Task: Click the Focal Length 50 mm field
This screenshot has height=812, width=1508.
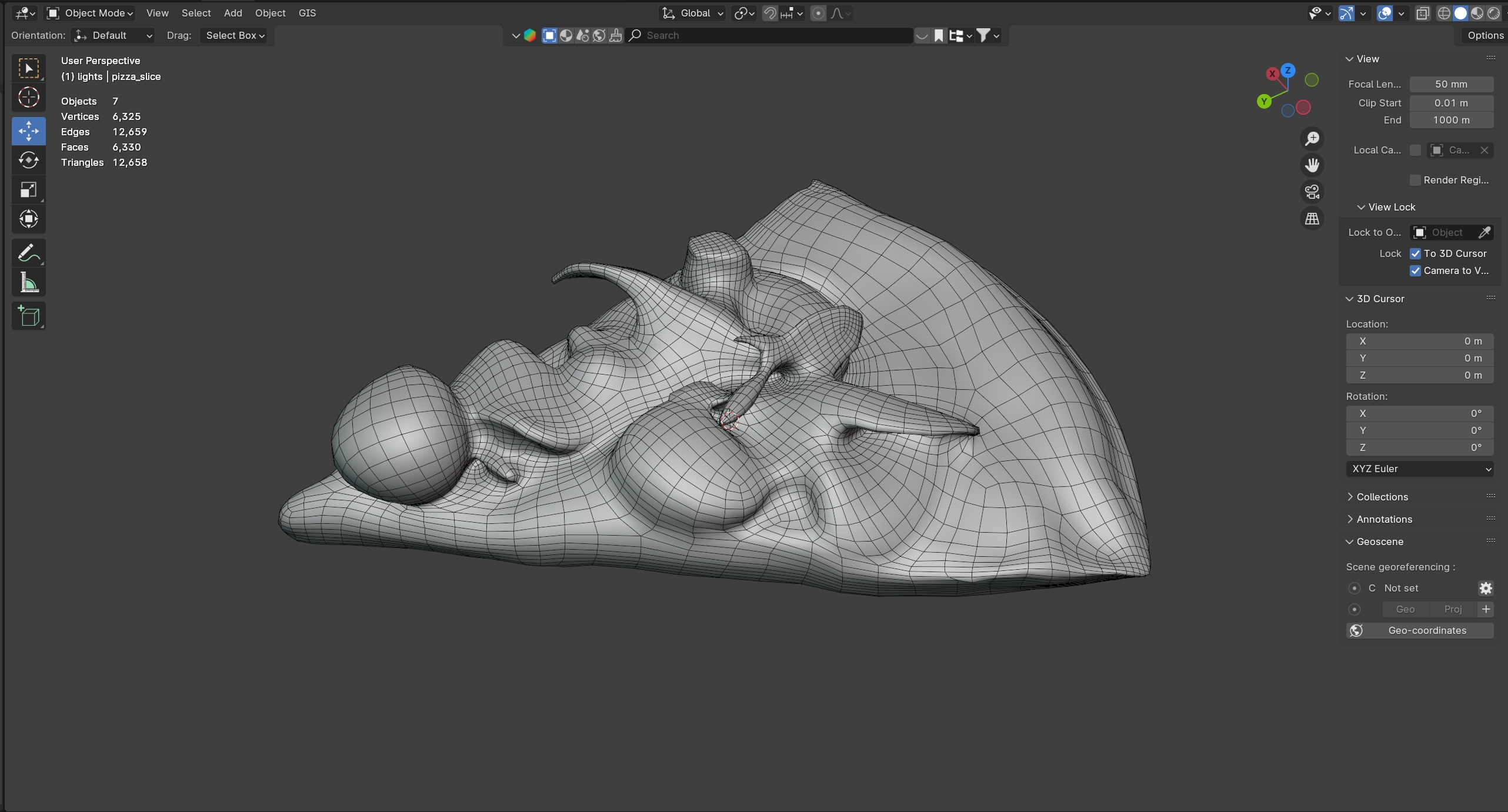Action: [x=1451, y=84]
